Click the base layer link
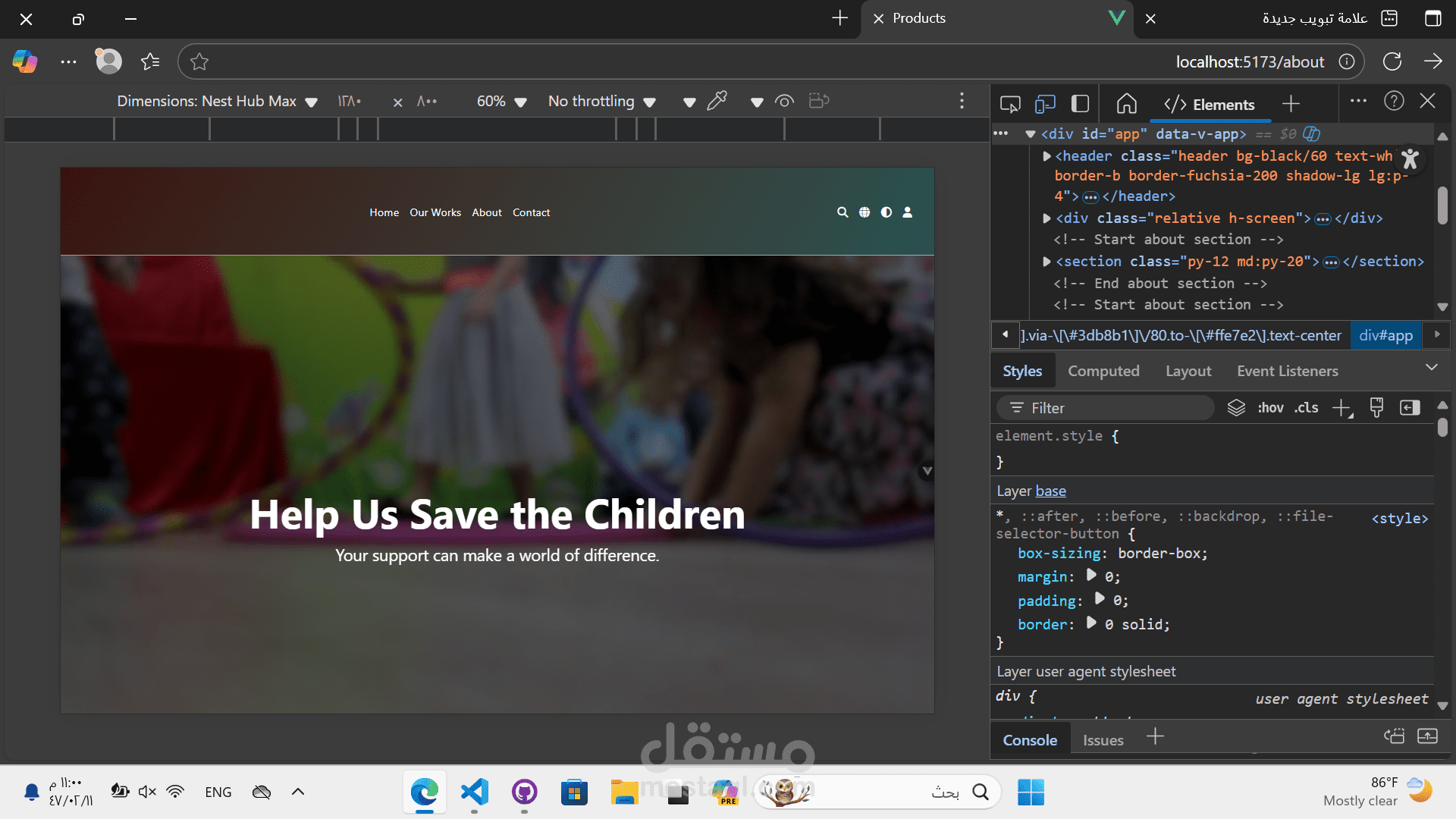 tap(1050, 491)
